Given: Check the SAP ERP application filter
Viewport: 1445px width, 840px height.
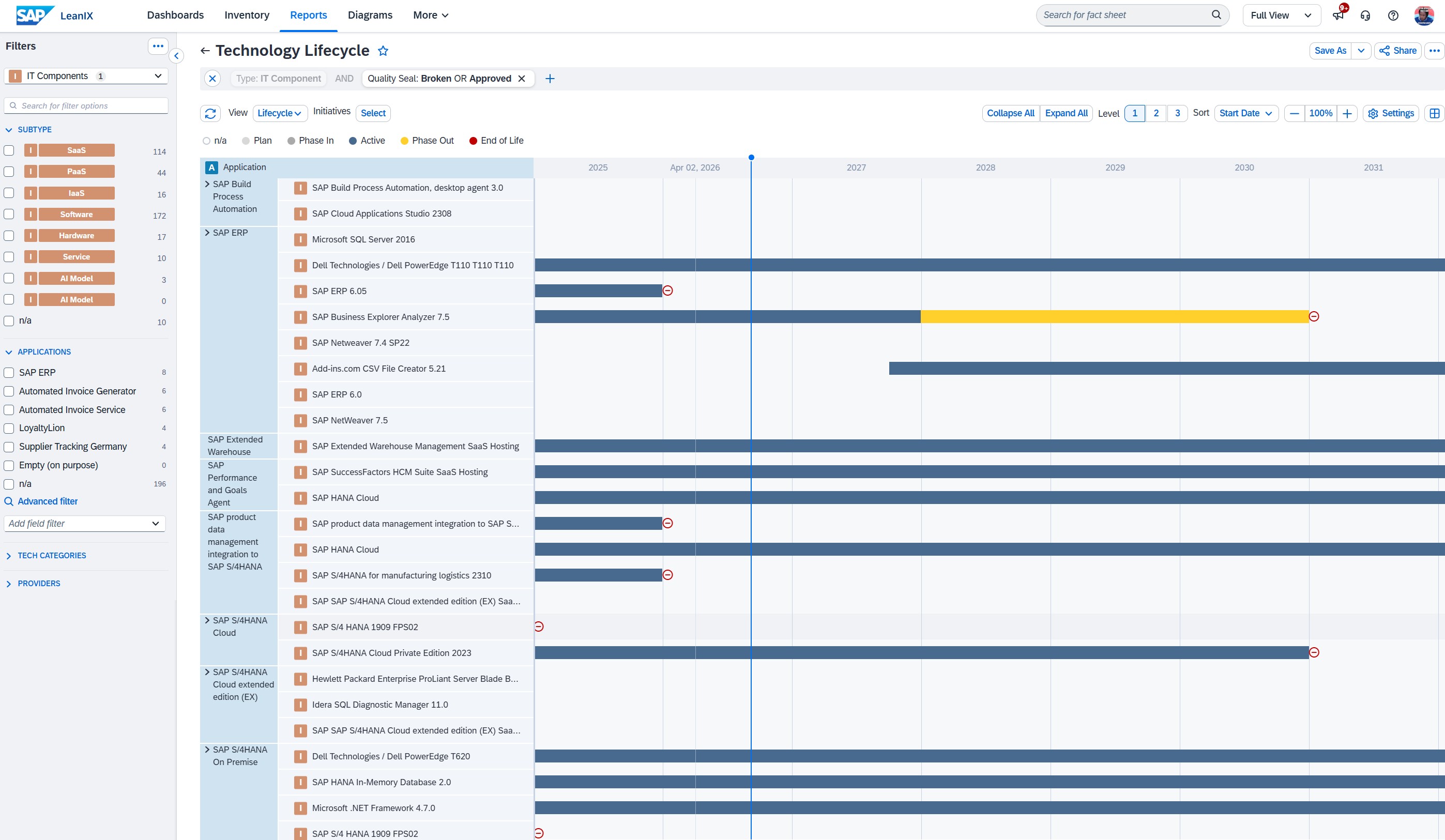Looking at the screenshot, I should 9,373.
